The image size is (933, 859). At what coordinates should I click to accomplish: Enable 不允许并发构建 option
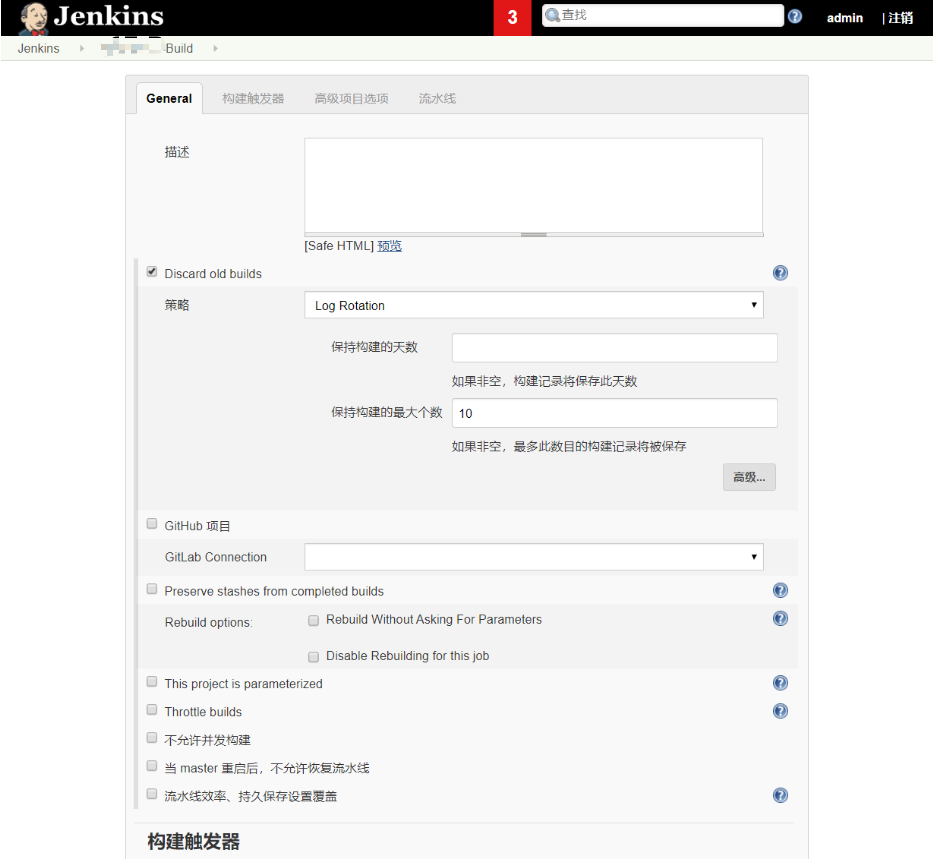pyautogui.click(x=151, y=737)
